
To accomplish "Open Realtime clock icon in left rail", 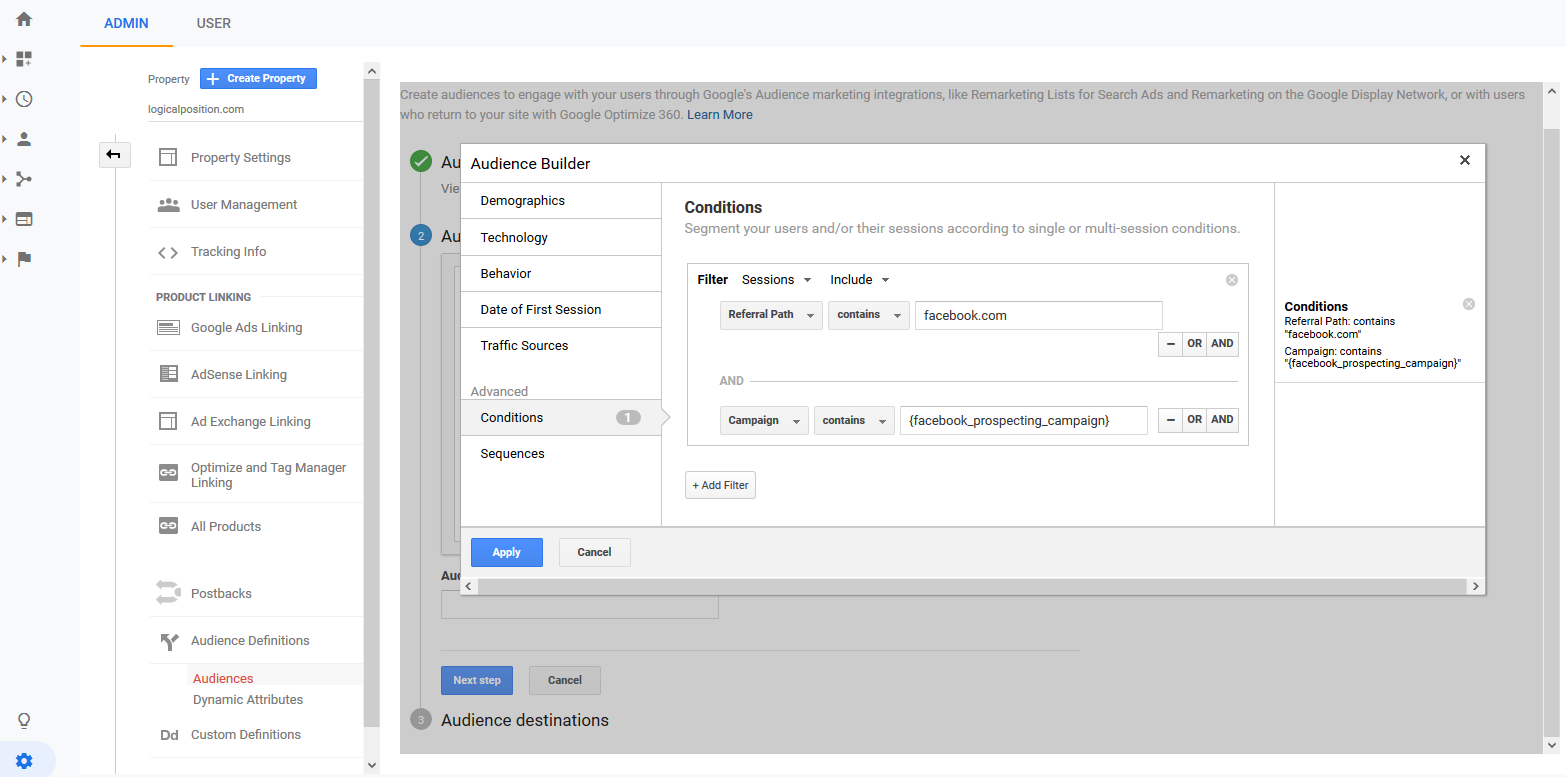I will coord(24,99).
